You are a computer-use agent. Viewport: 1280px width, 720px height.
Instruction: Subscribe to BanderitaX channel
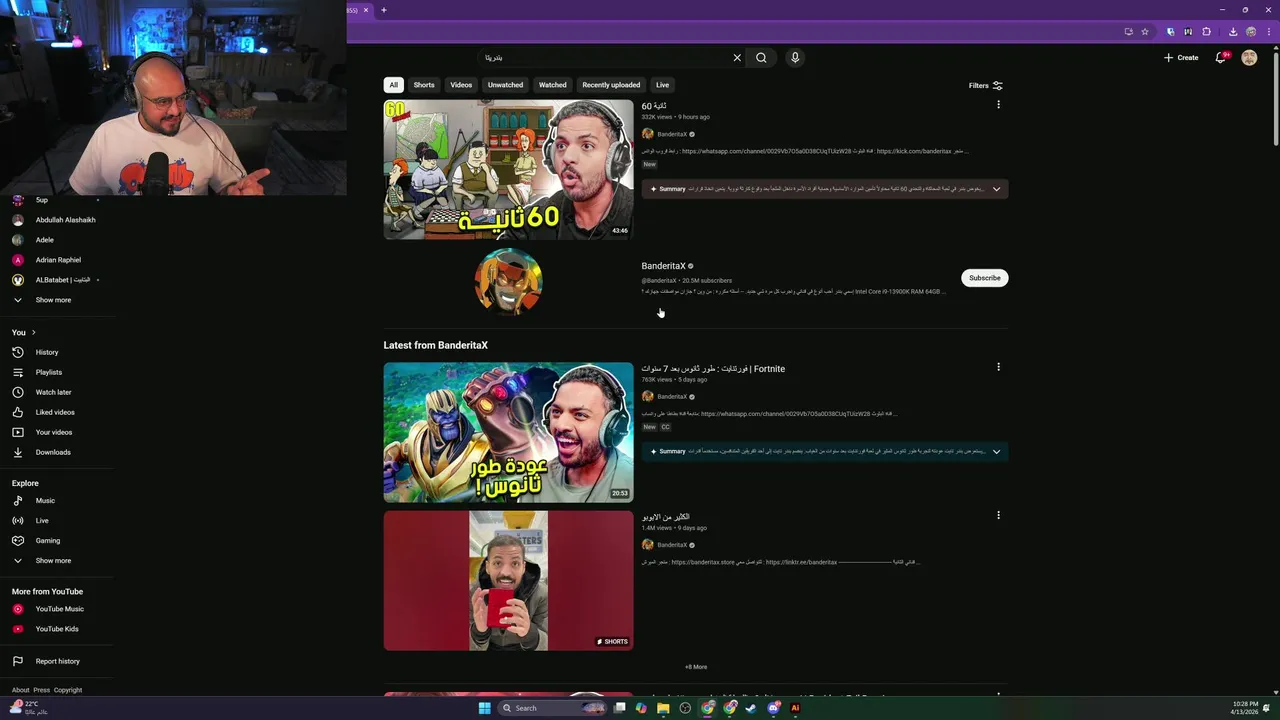[x=985, y=278]
